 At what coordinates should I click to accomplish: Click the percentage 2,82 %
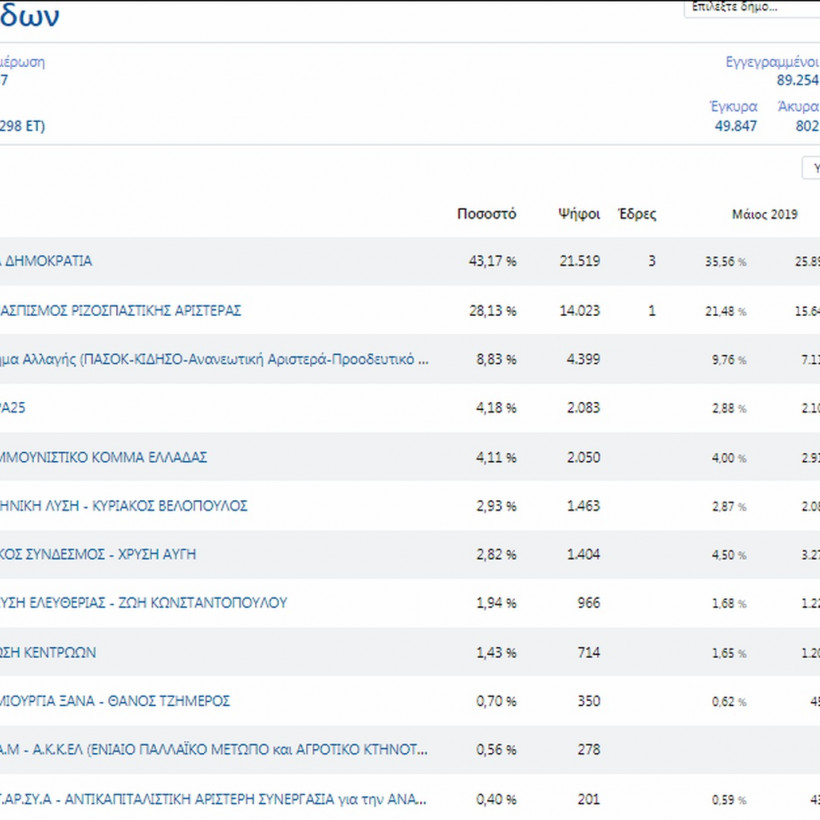tap(496, 554)
